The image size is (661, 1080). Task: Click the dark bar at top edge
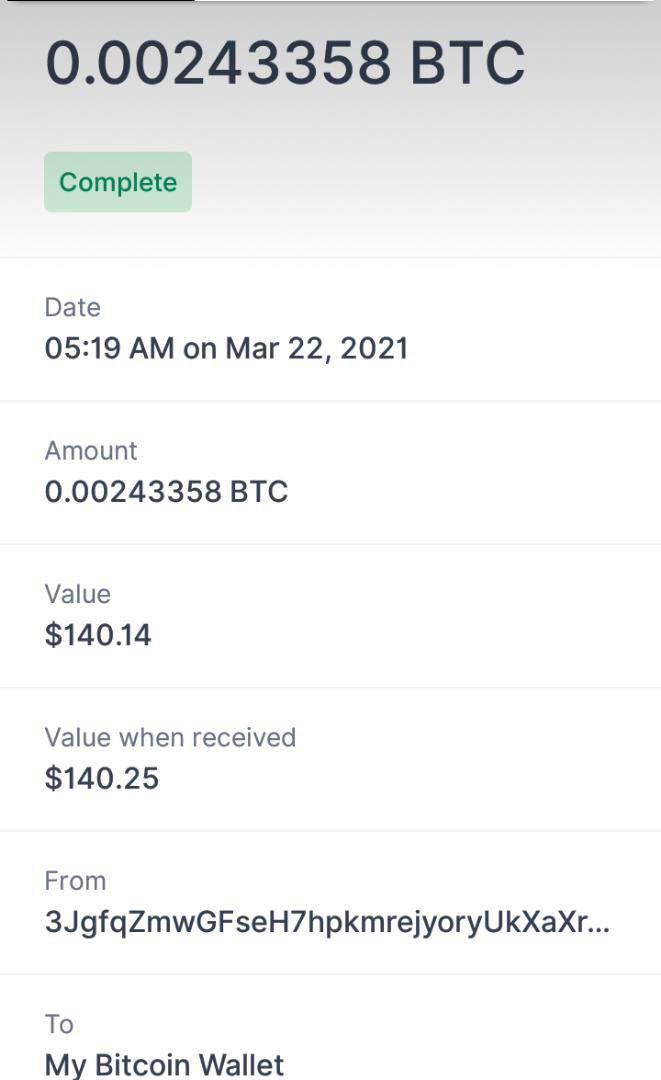coord(98,2)
